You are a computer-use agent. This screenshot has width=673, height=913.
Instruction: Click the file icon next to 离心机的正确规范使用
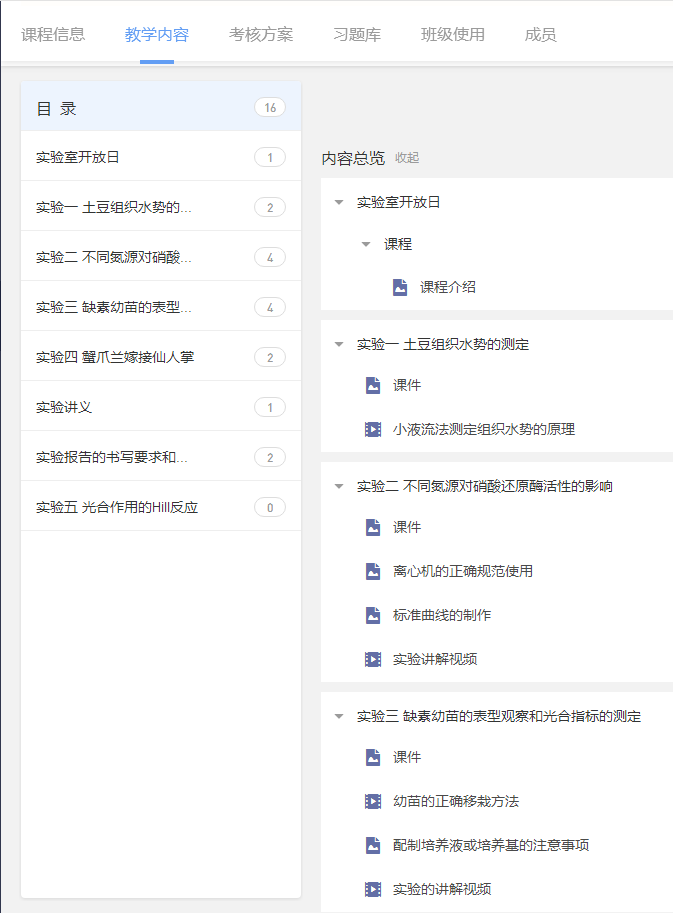click(x=373, y=572)
